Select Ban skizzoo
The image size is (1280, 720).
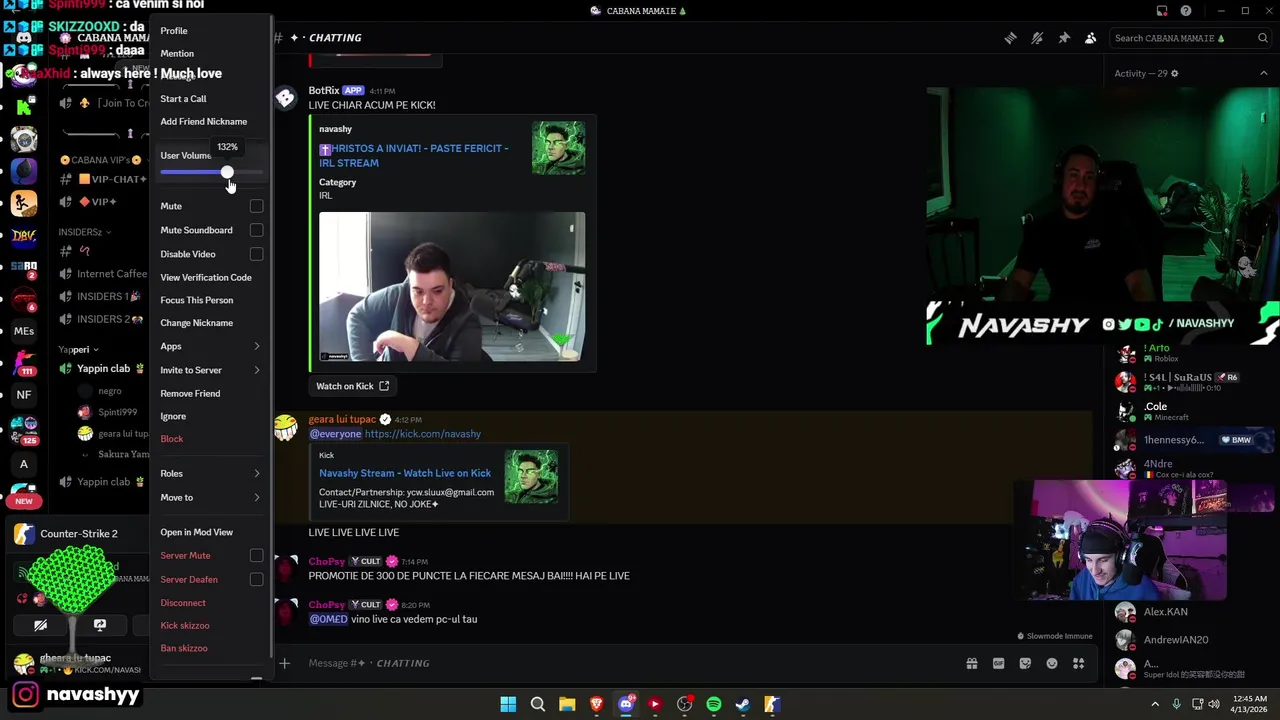(184, 648)
